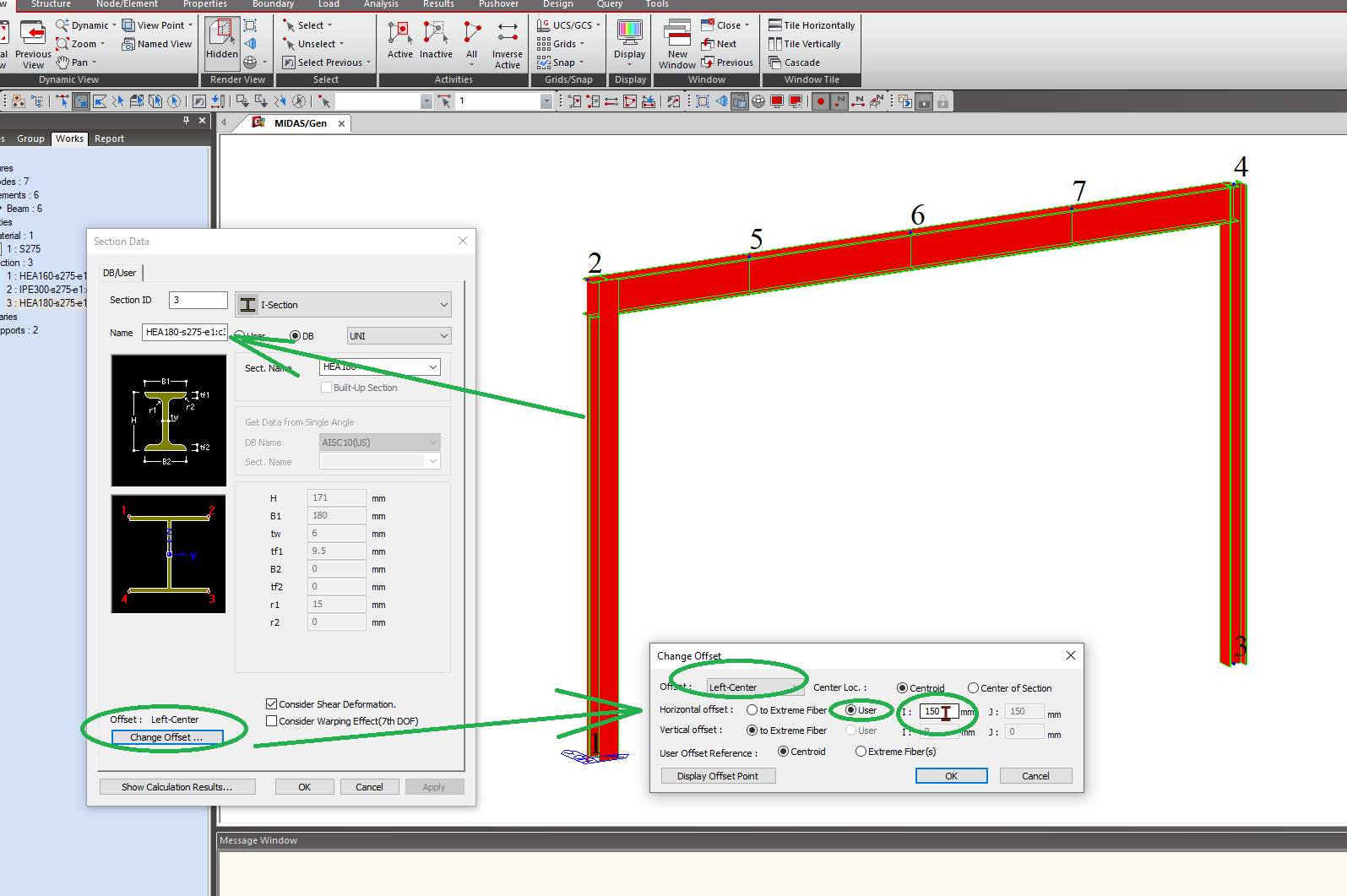Open Sect. Name HEA 180 dropdown
1347x896 pixels.
(x=380, y=367)
